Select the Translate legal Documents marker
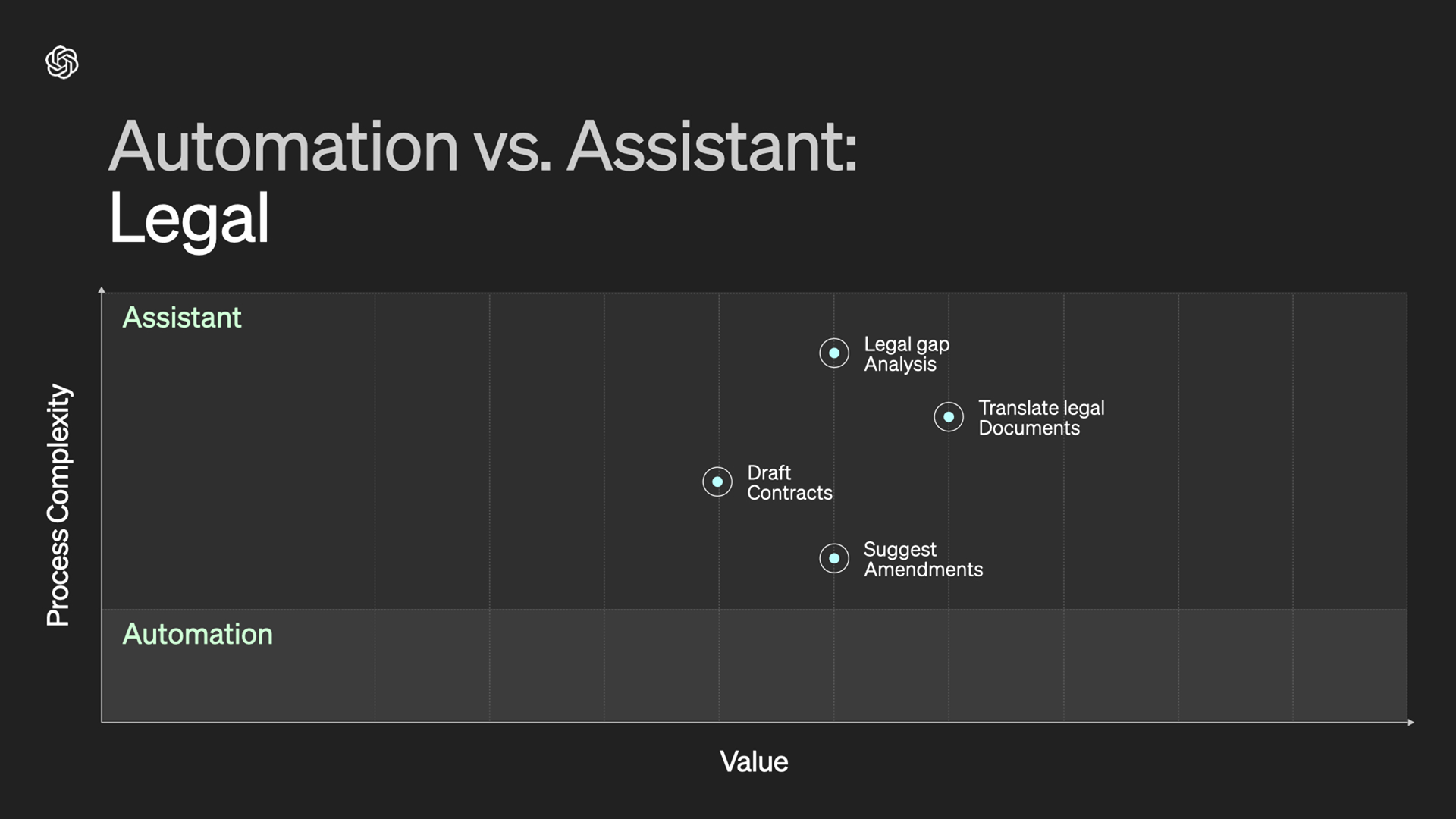The width and height of the screenshot is (1456, 819). pyautogui.click(x=949, y=416)
